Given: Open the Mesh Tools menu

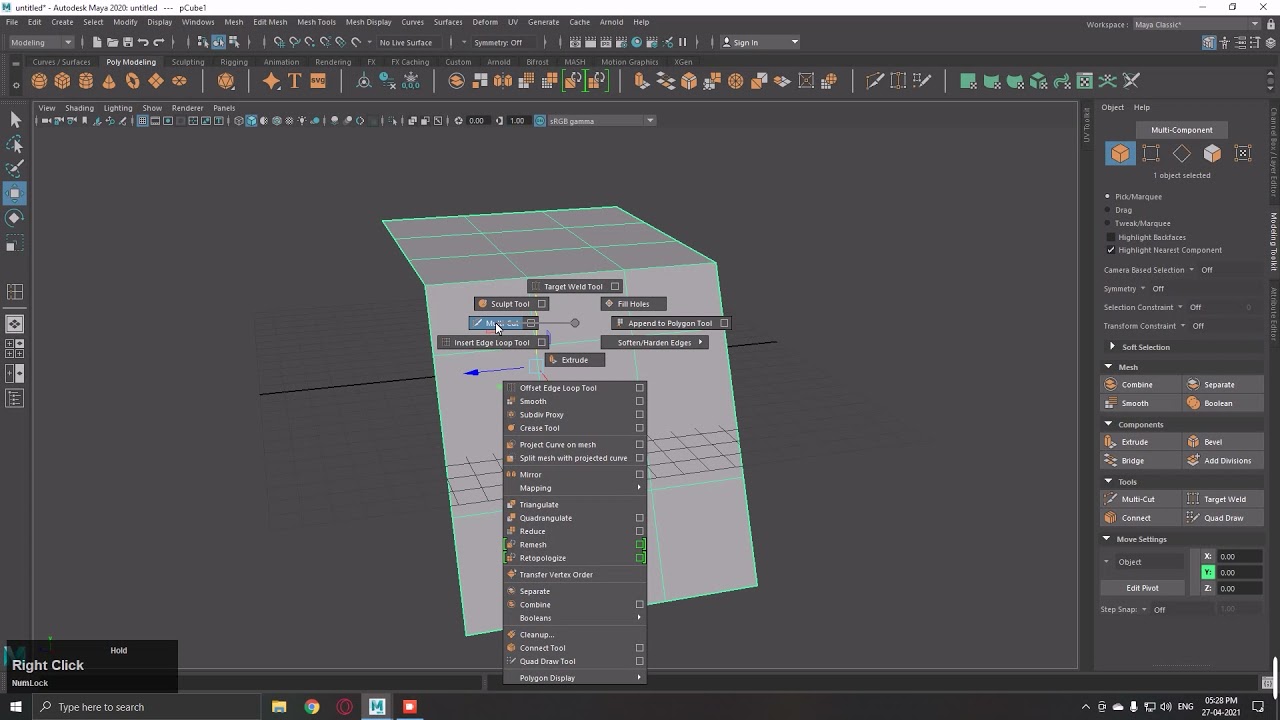Looking at the screenshot, I should 316,22.
